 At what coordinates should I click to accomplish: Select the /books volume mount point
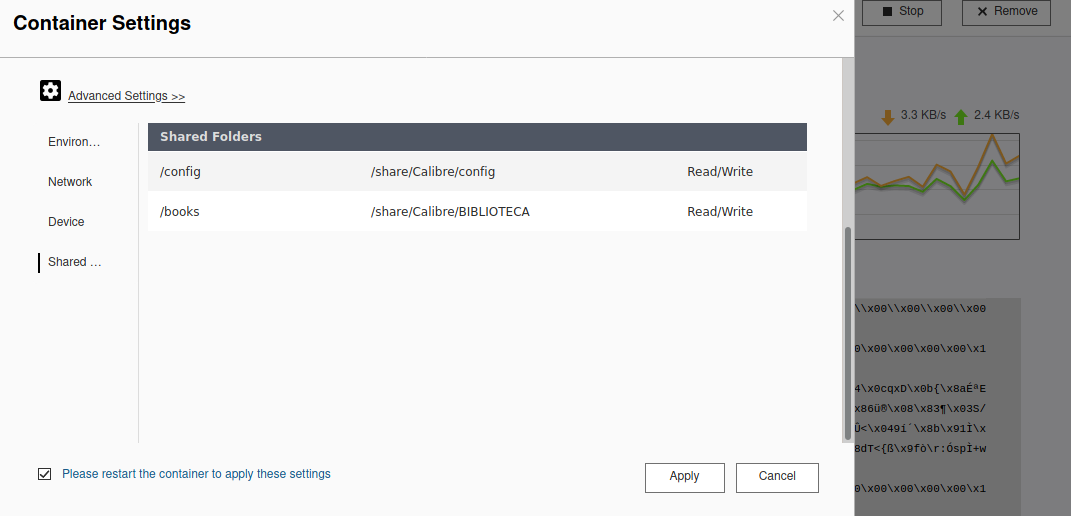[180, 212]
